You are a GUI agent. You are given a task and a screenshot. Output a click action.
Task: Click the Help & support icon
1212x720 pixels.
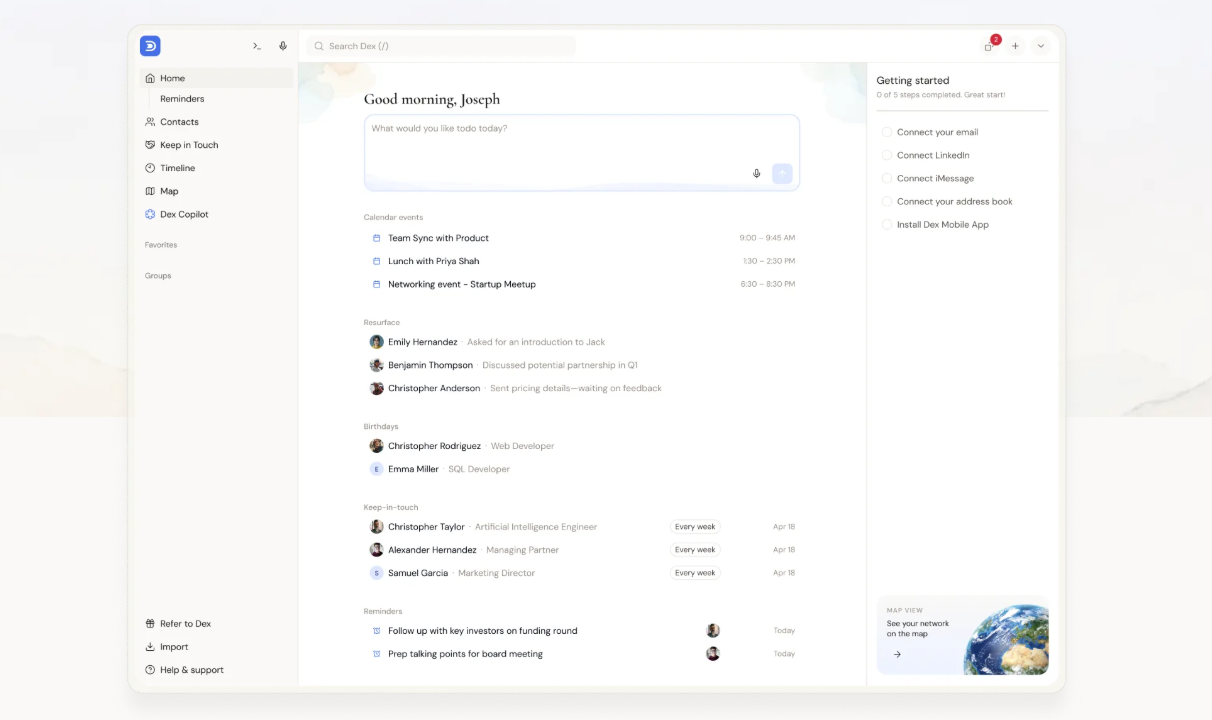(150, 670)
